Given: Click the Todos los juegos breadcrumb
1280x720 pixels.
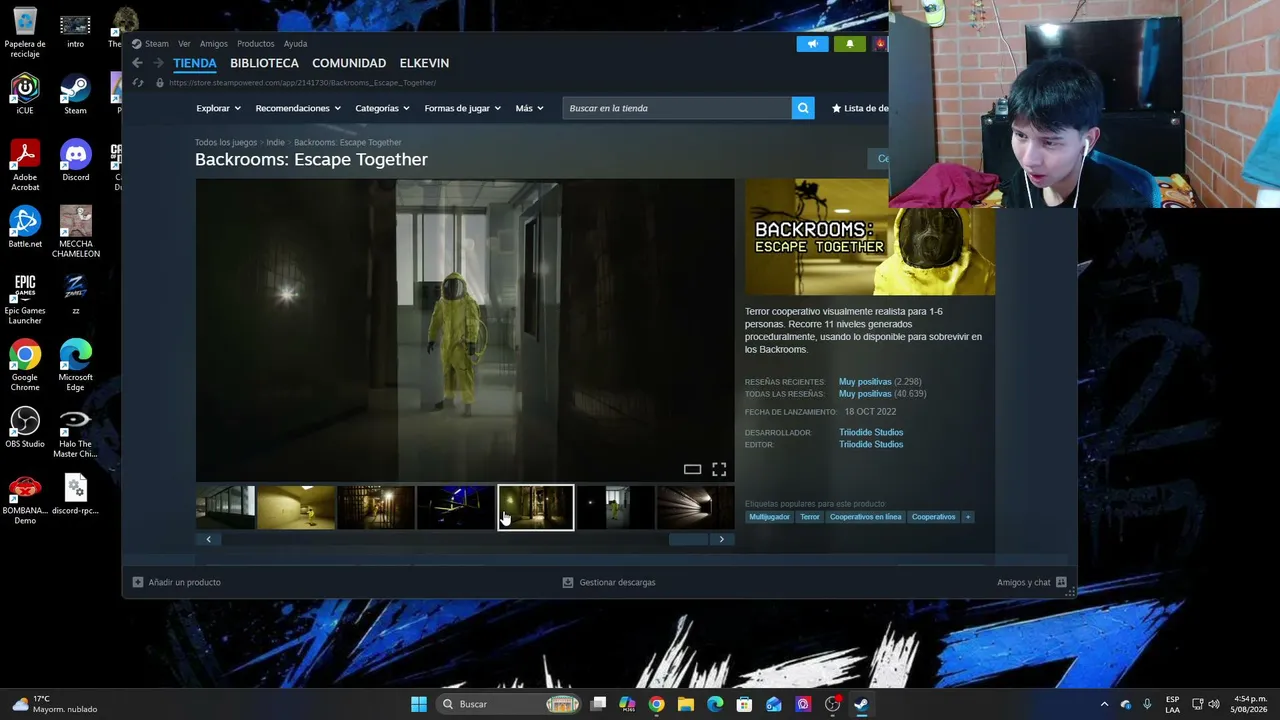Looking at the screenshot, I should pyautogui.click(x=226, y=143).
